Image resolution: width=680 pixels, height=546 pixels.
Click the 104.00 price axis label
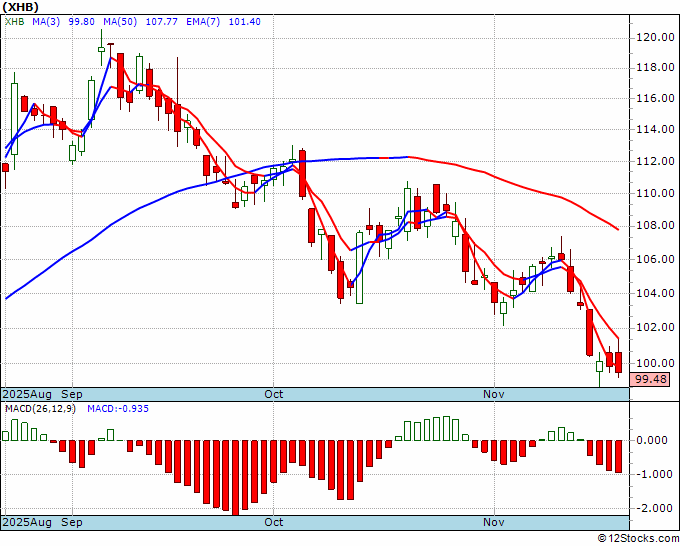click(655, 294)
